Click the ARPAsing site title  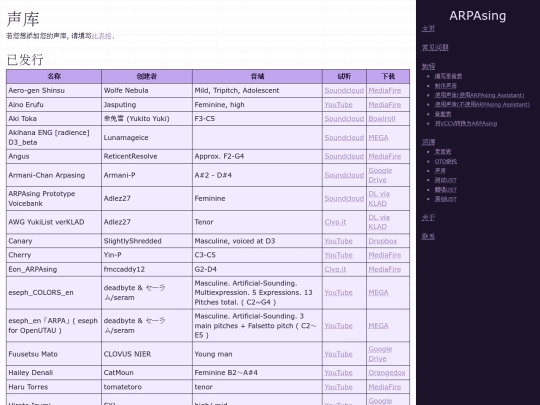coord(477,15)
